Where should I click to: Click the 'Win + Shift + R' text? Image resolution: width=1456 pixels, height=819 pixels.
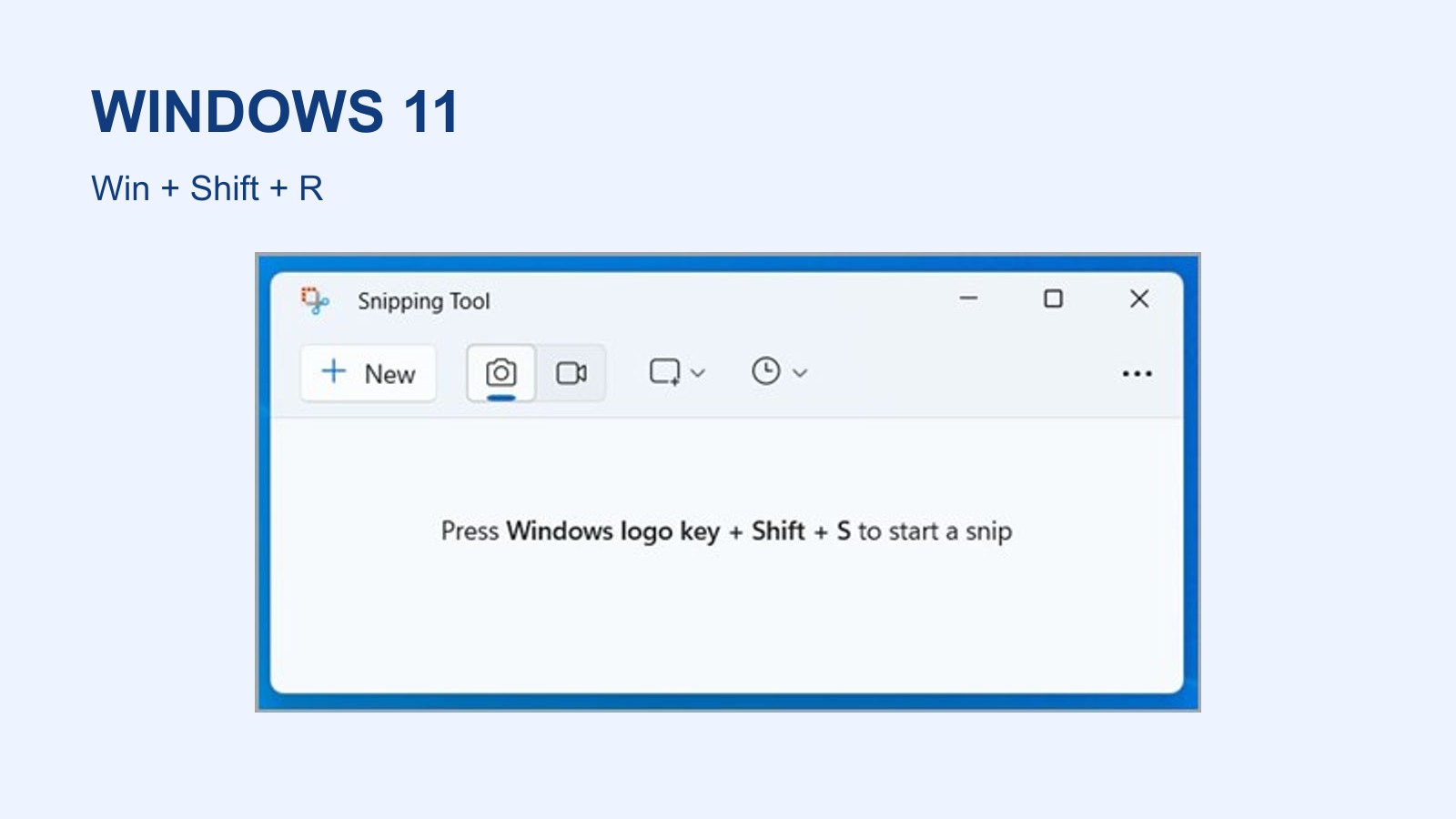(x=207, y=188)
